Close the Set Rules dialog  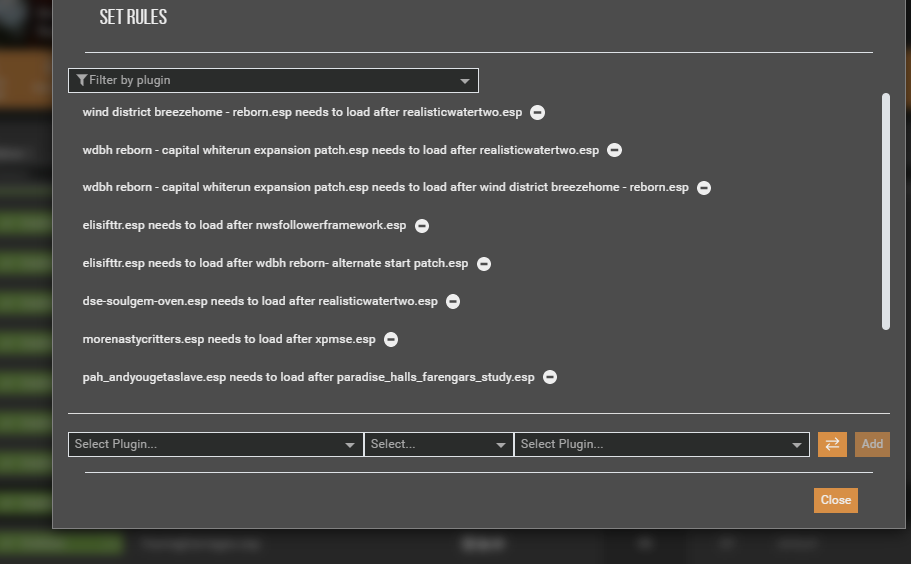pyautogui.click(x=835, y=500)
